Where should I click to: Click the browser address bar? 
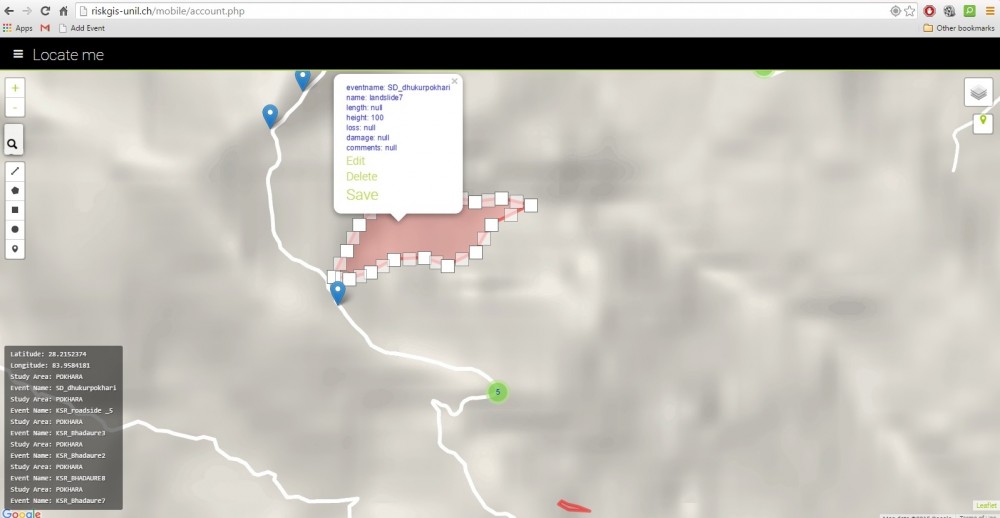pyautogui.click(x=480, y=10)
